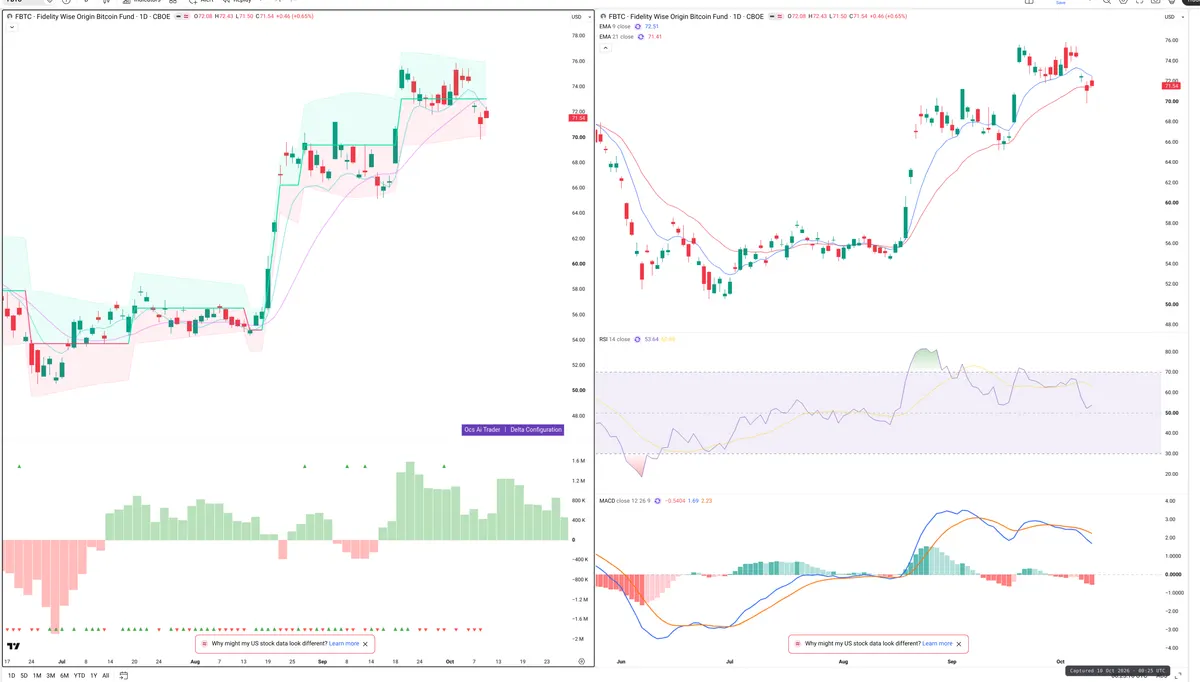1200x682 pixels.
Task: Click the market status badge beside left chart title
Action: (182, 17)
